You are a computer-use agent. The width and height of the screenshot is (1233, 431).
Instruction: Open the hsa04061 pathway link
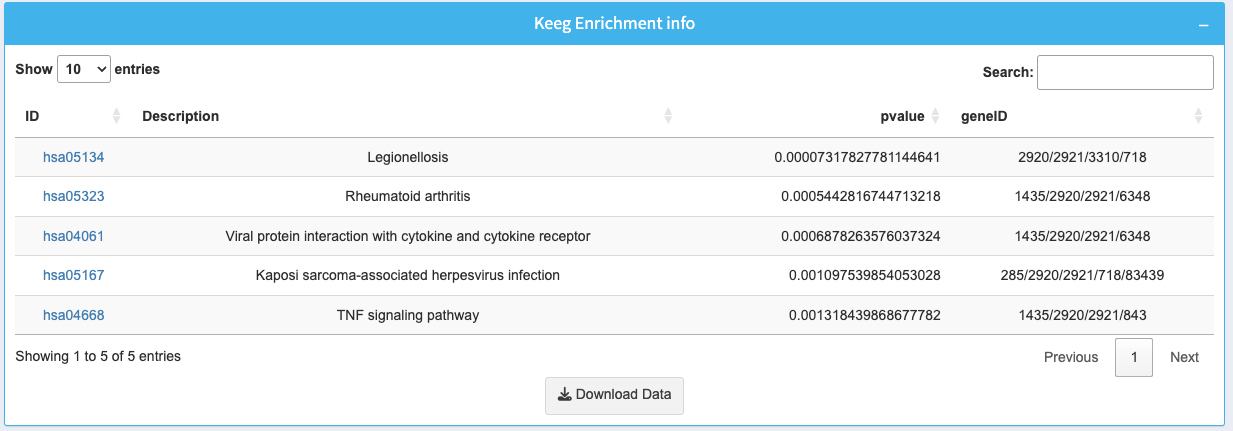click(x=73, y=236)
